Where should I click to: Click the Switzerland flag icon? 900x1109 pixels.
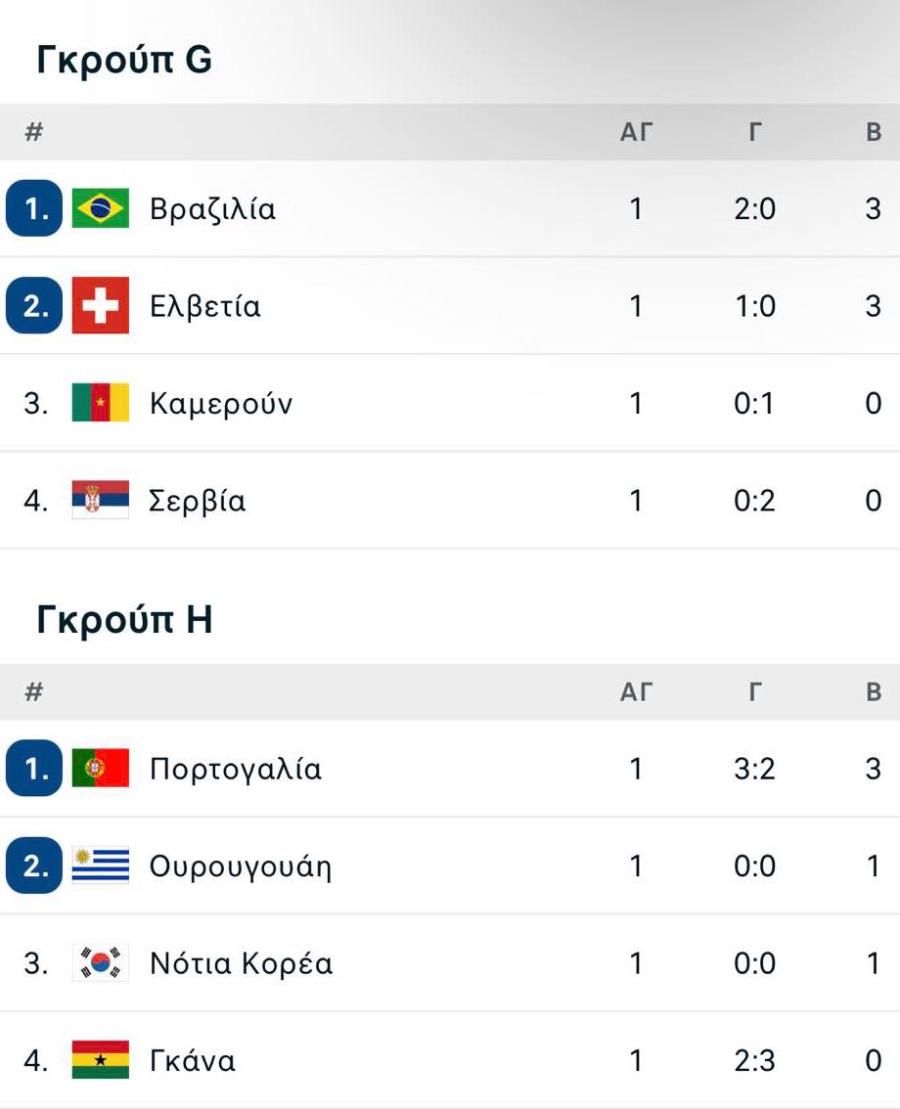pos(100,306)
